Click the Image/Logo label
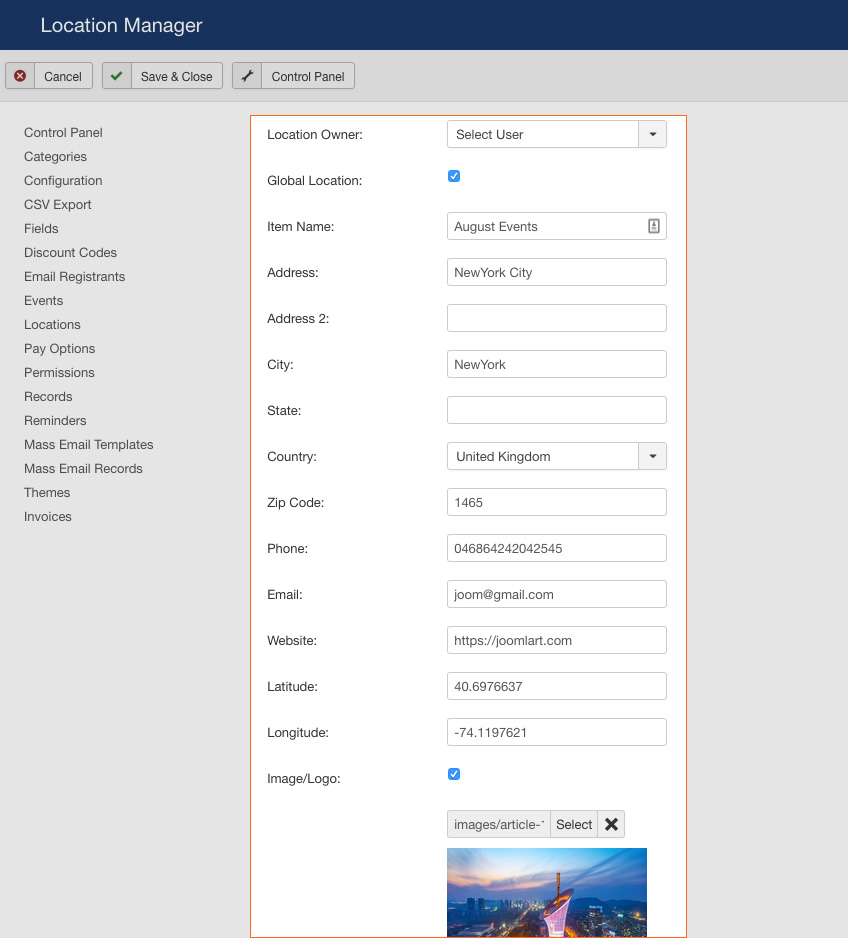This screenshot has width=848, height=938. pyautogui.click(x=304, y=778)
